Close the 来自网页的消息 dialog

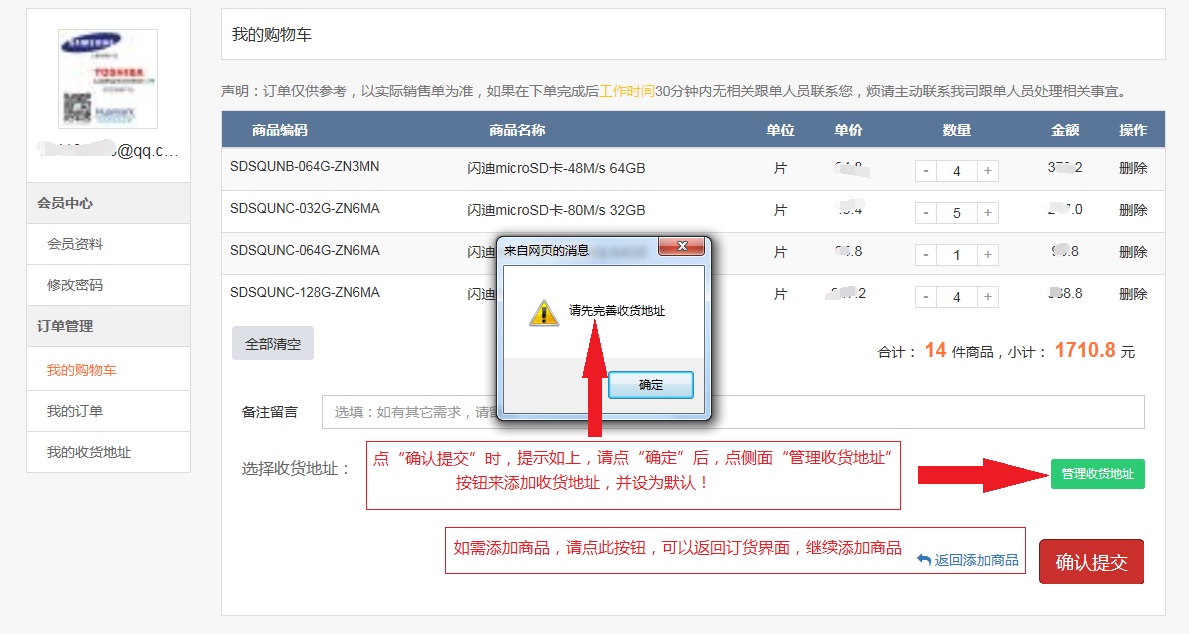point(682,246)
